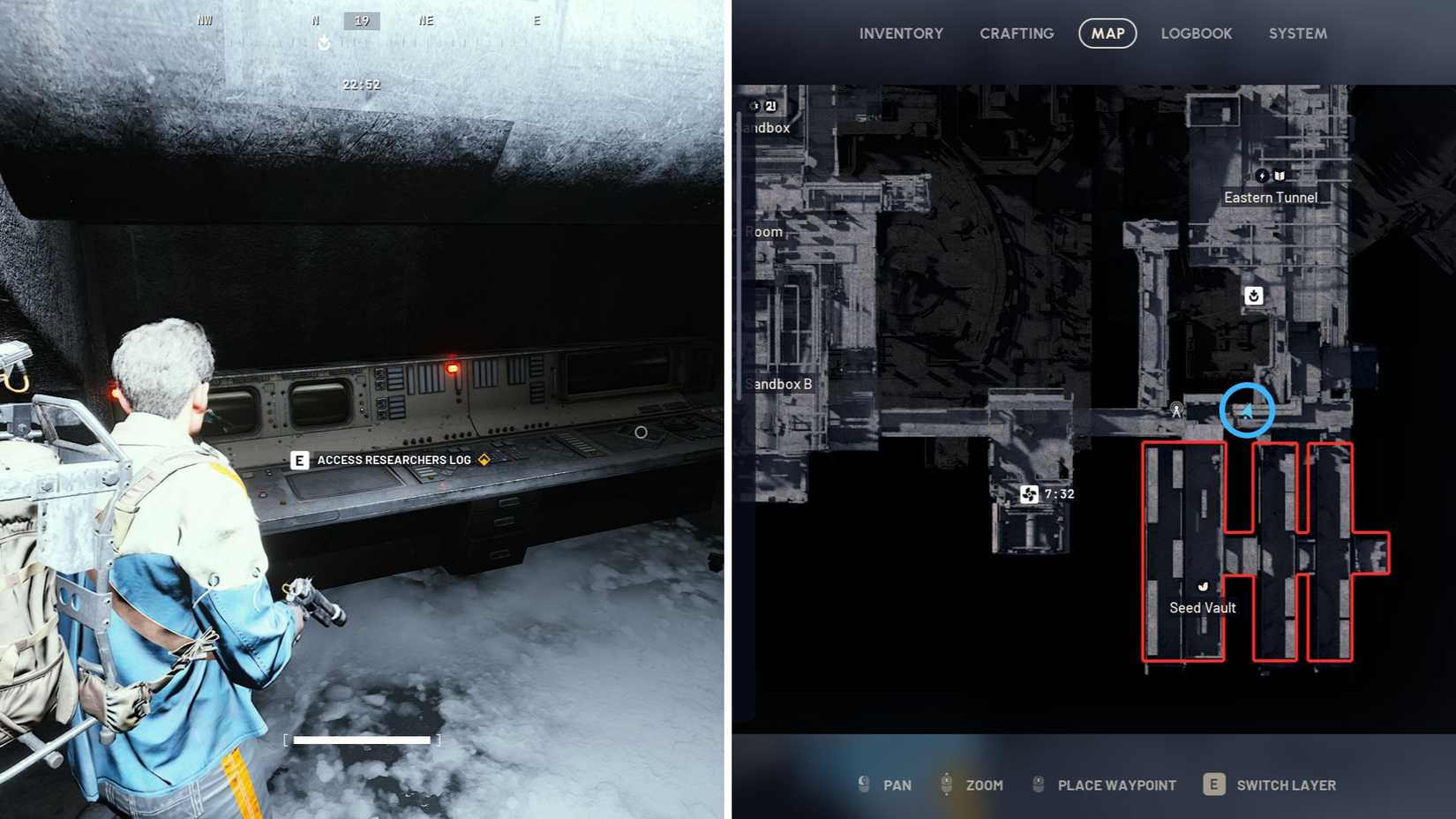Screen dimensions: 1456x819
Task: Click the Seed Vault map label
Action: click(1202, 608)
